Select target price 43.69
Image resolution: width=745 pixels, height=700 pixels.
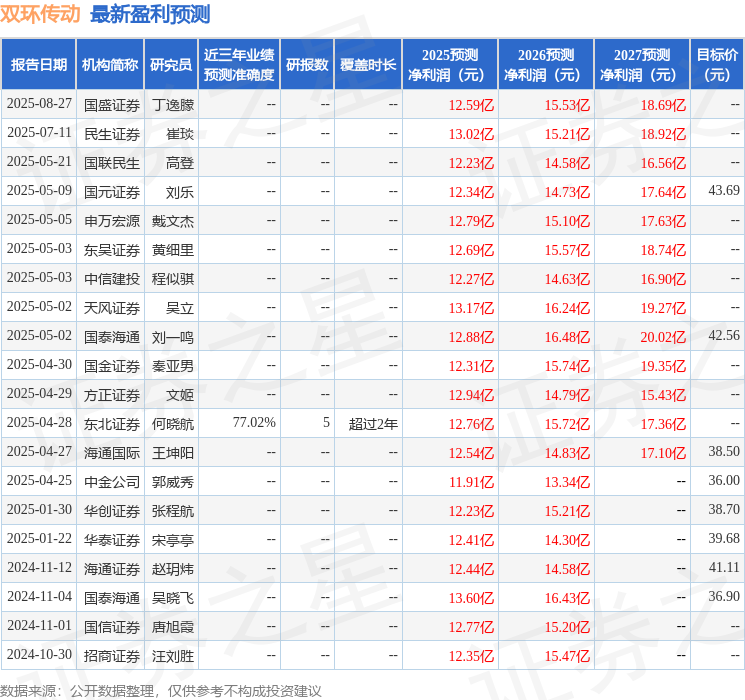pyautogui.click(x=724, y=191)
